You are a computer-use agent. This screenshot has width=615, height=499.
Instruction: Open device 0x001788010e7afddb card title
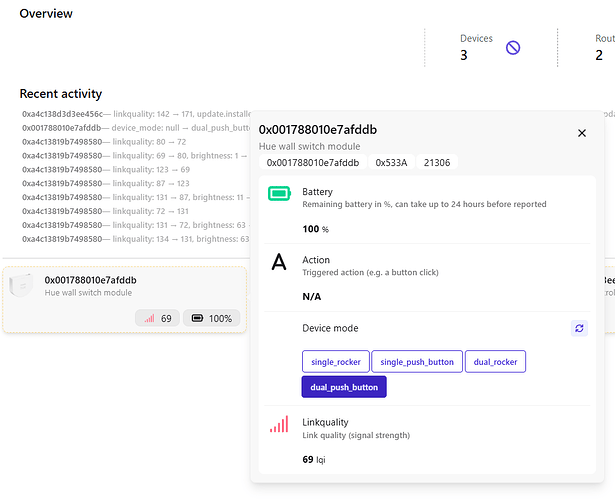(x=90, y=280)
